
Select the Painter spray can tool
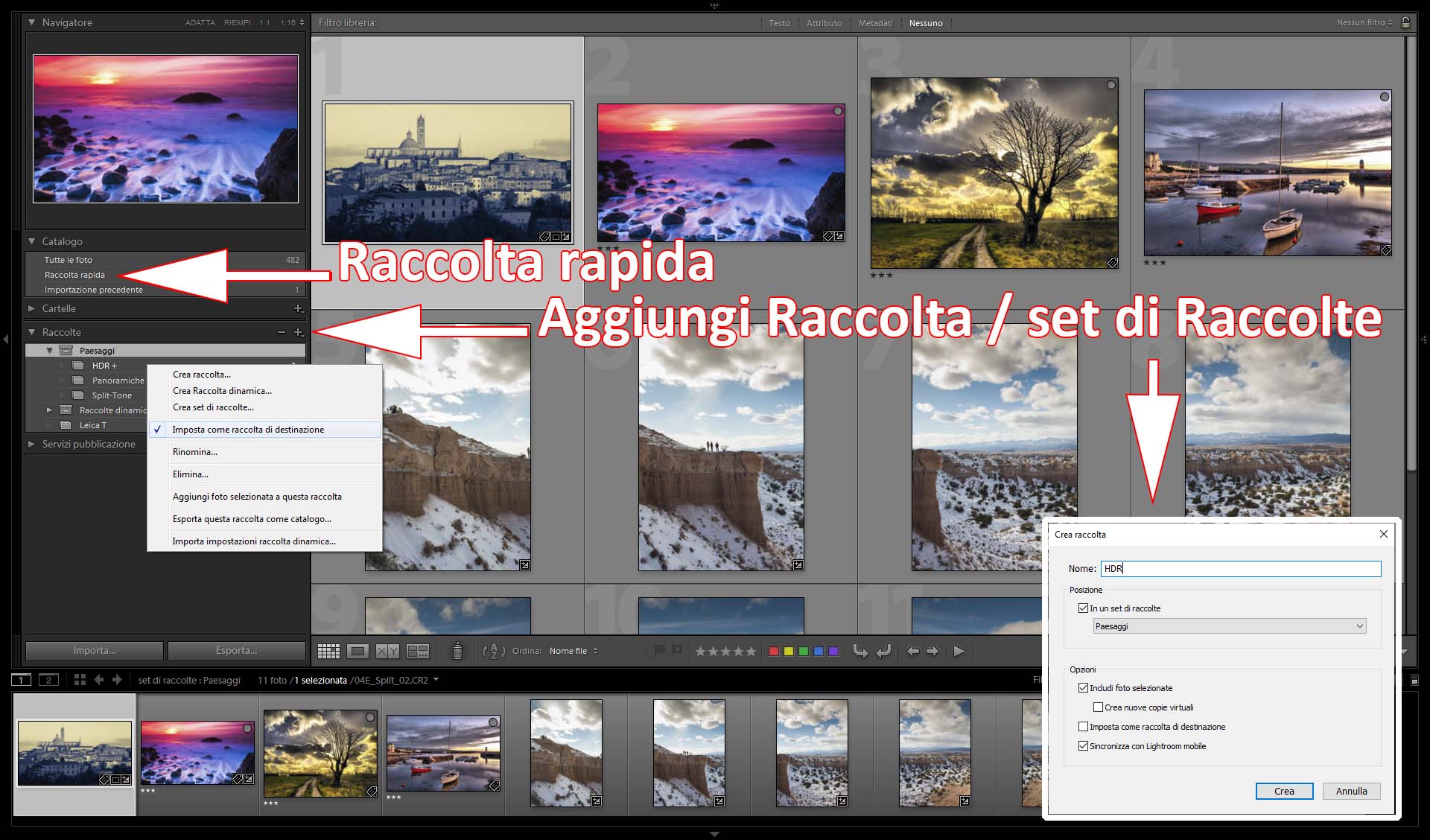pos(457,651)
